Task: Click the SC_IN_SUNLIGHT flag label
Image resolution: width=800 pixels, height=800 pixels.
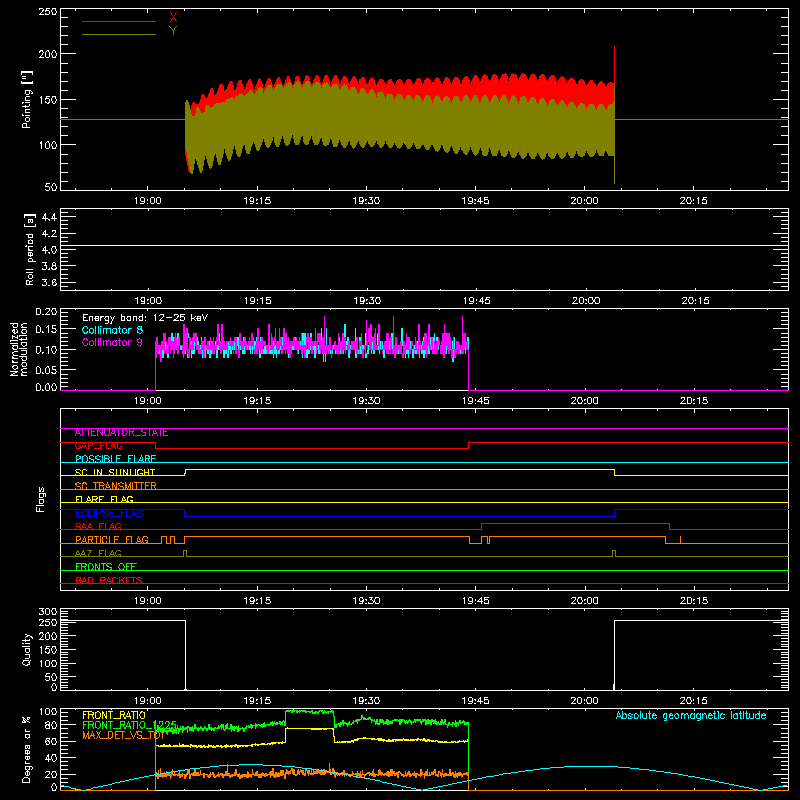Action: 115,472
